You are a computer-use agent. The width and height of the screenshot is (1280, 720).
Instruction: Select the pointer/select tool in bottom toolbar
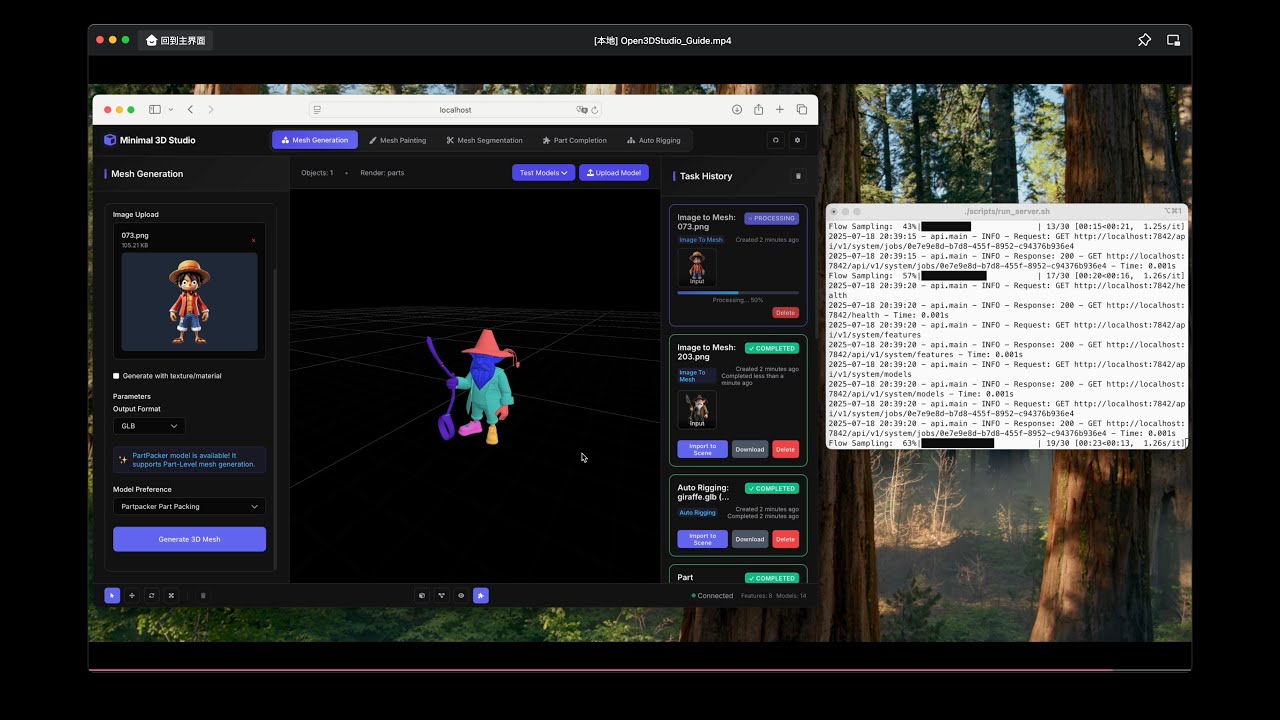click(x=112, y=595)
